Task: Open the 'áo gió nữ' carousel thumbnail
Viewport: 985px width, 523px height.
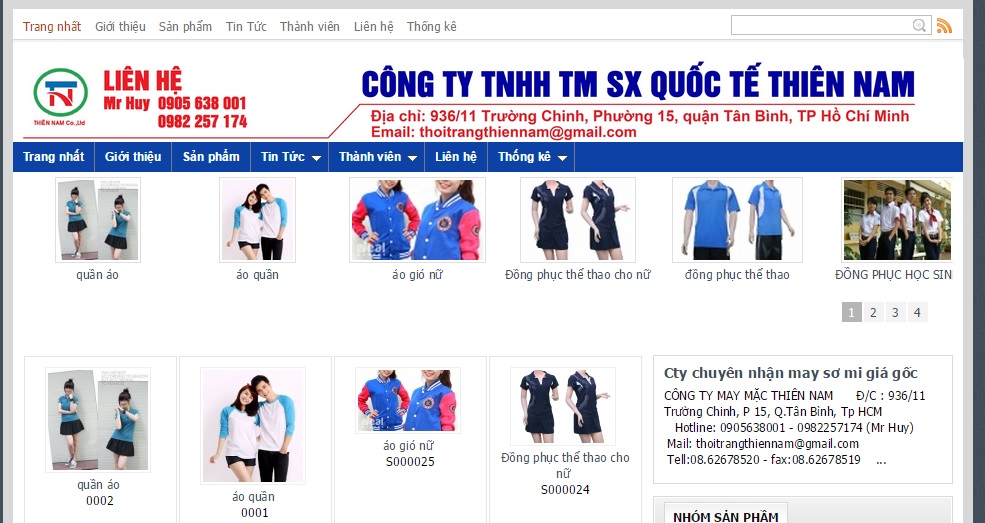Action: pyautogui.click(x=417, y=220)
